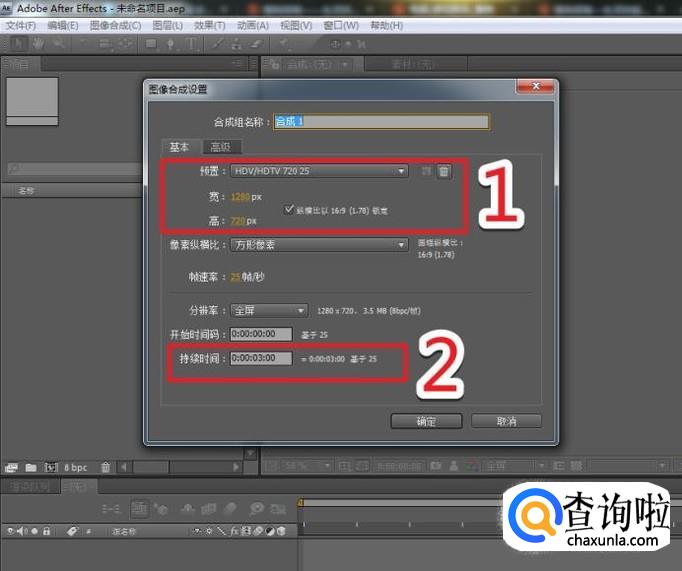Click the height value 720
682x571 pixels.
coord(238,221)
